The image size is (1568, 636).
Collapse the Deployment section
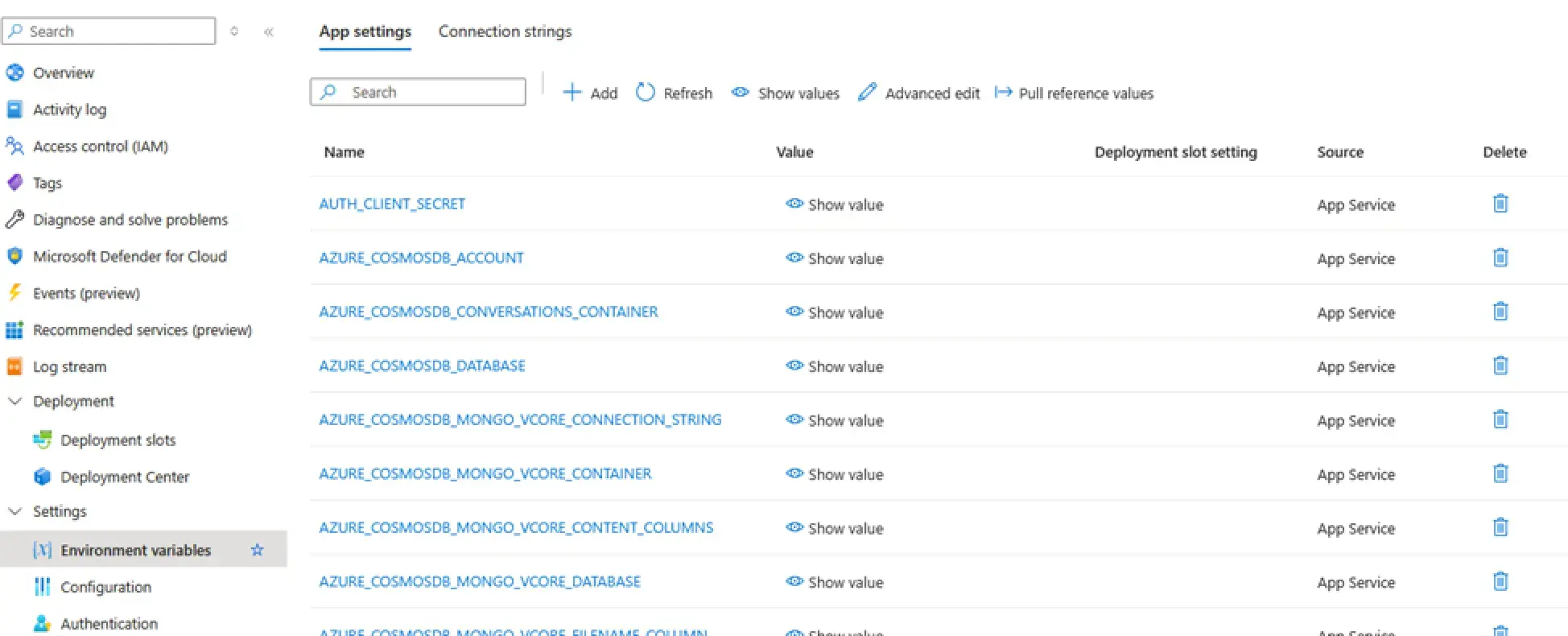point(14,401)
